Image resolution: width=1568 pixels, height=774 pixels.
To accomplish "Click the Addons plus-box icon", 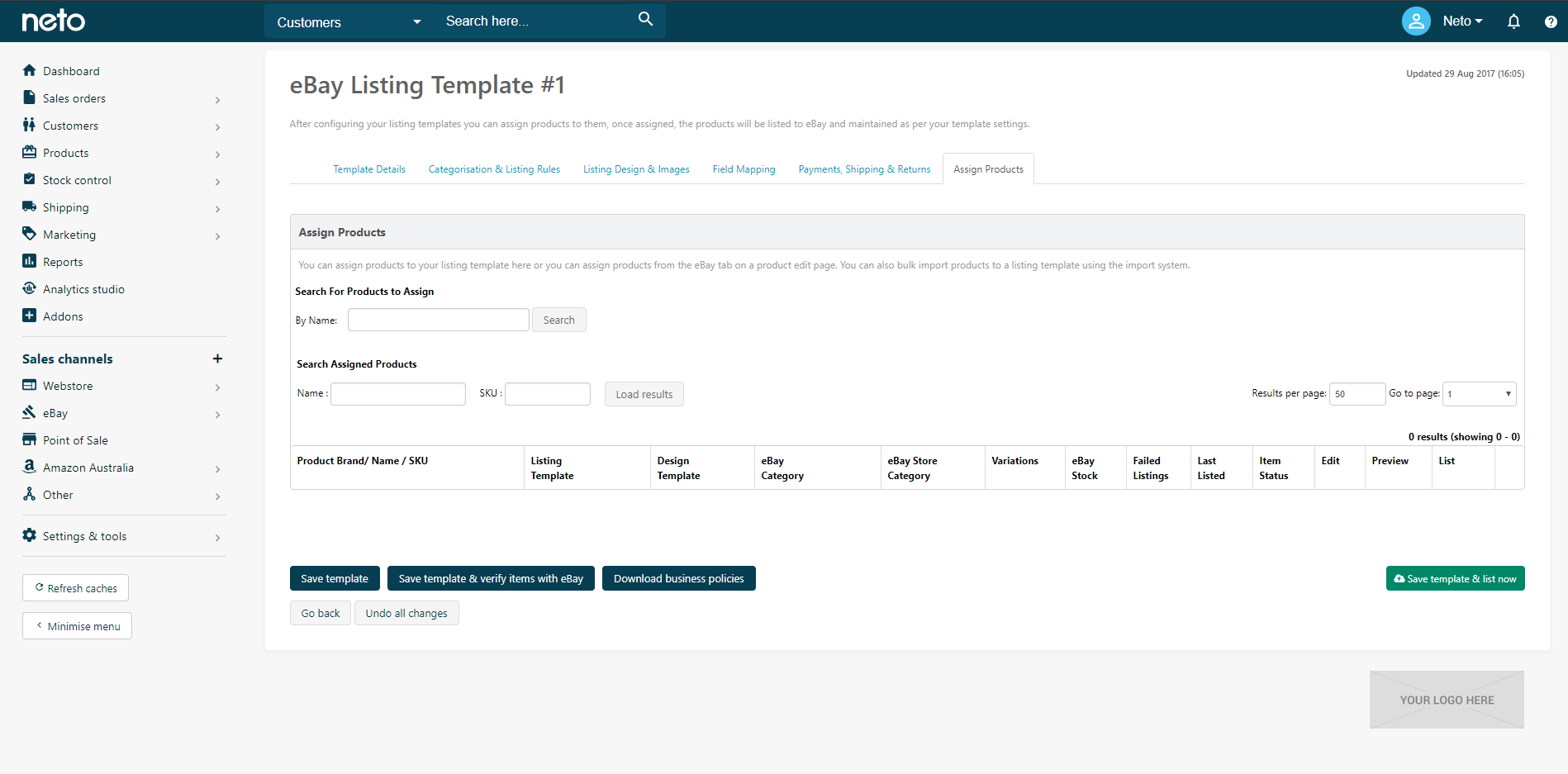I will 30,316.
